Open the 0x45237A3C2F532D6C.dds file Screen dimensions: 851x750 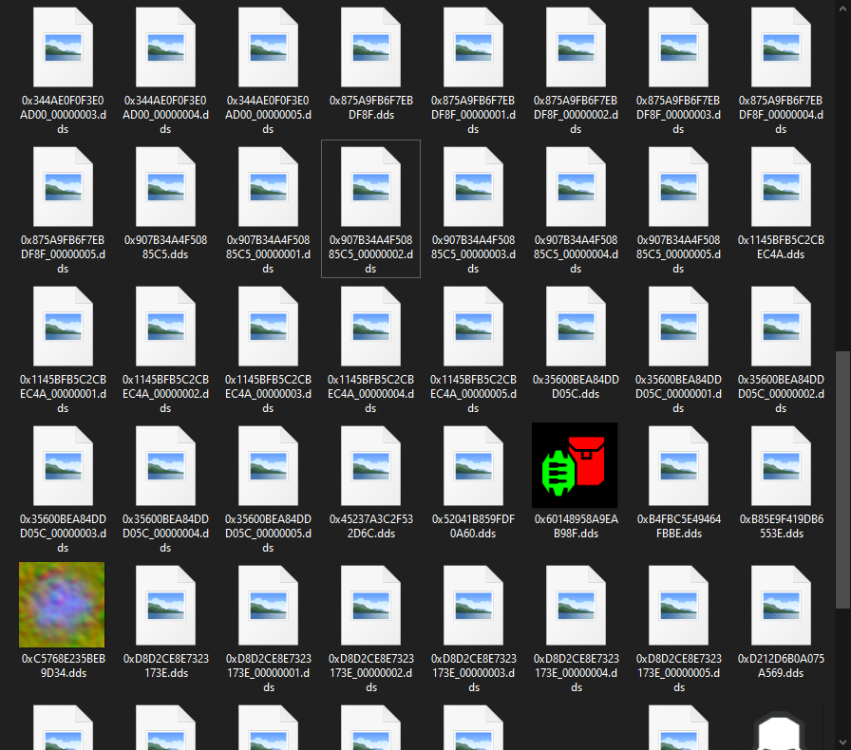370,465
